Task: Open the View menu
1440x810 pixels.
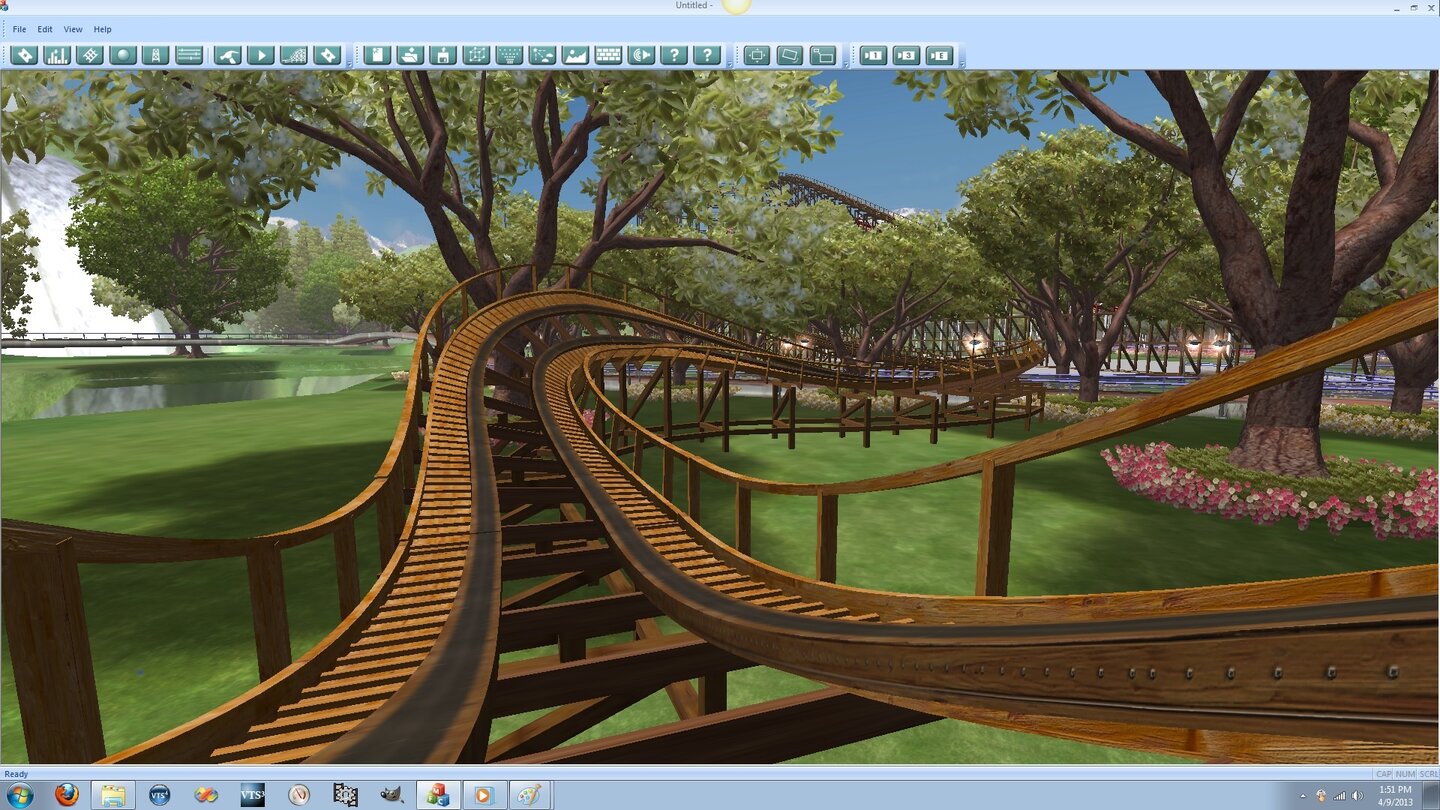Action: [x=73, y=29]
